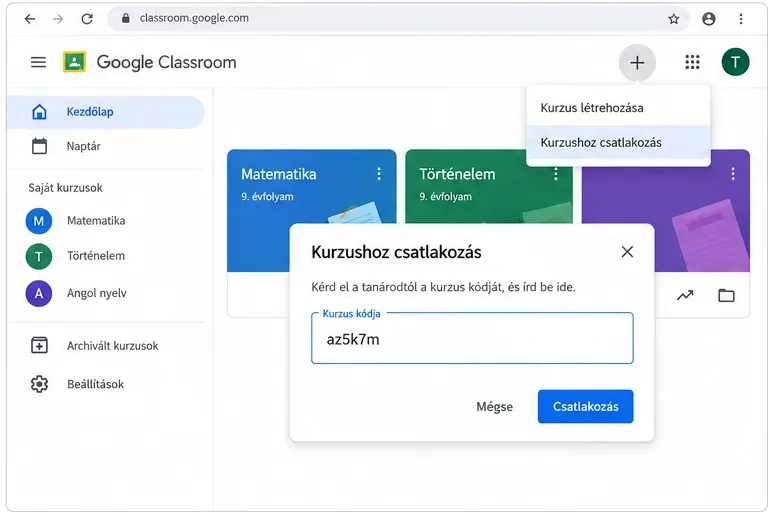This screenshot has width=768, height=512.
Task: Bookmark page with the star icon
Action: pos(674,19)
